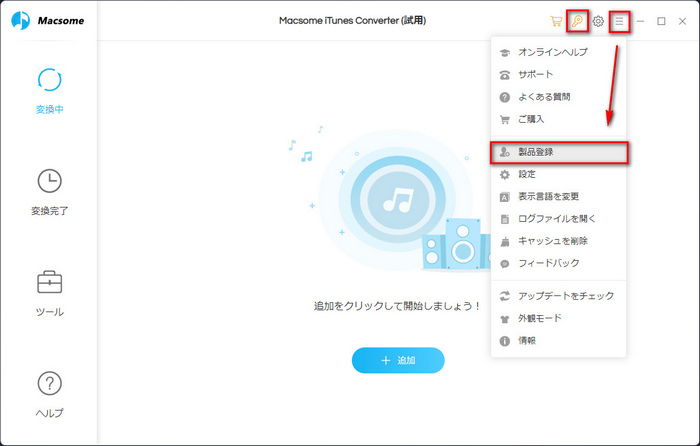Open the ツール toolbox section
The width and height of the screenshot is (700, 446).
(50, 294)
